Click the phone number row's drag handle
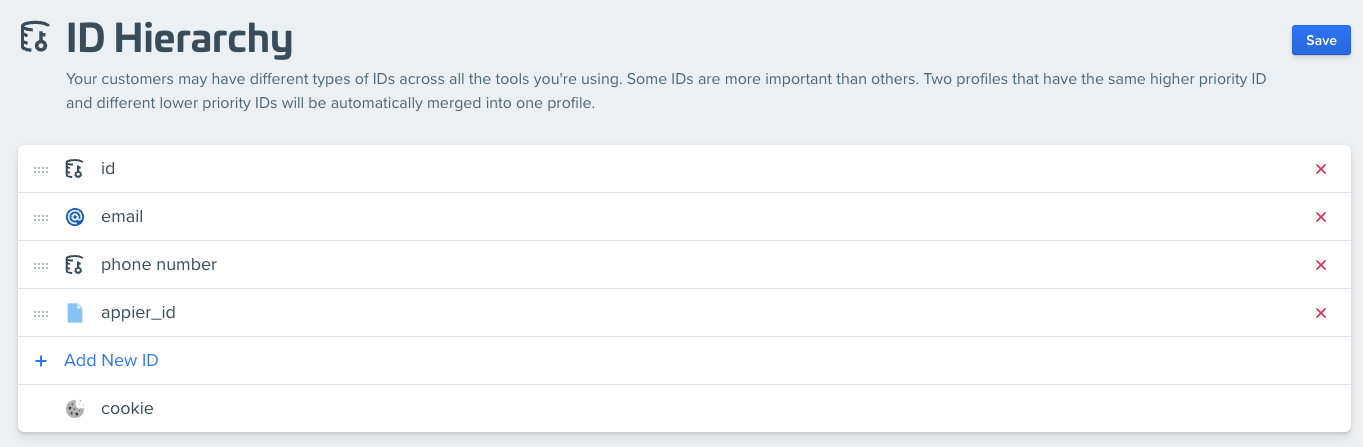The height and width of the screenshot is (447, 1363). point(41,266)
